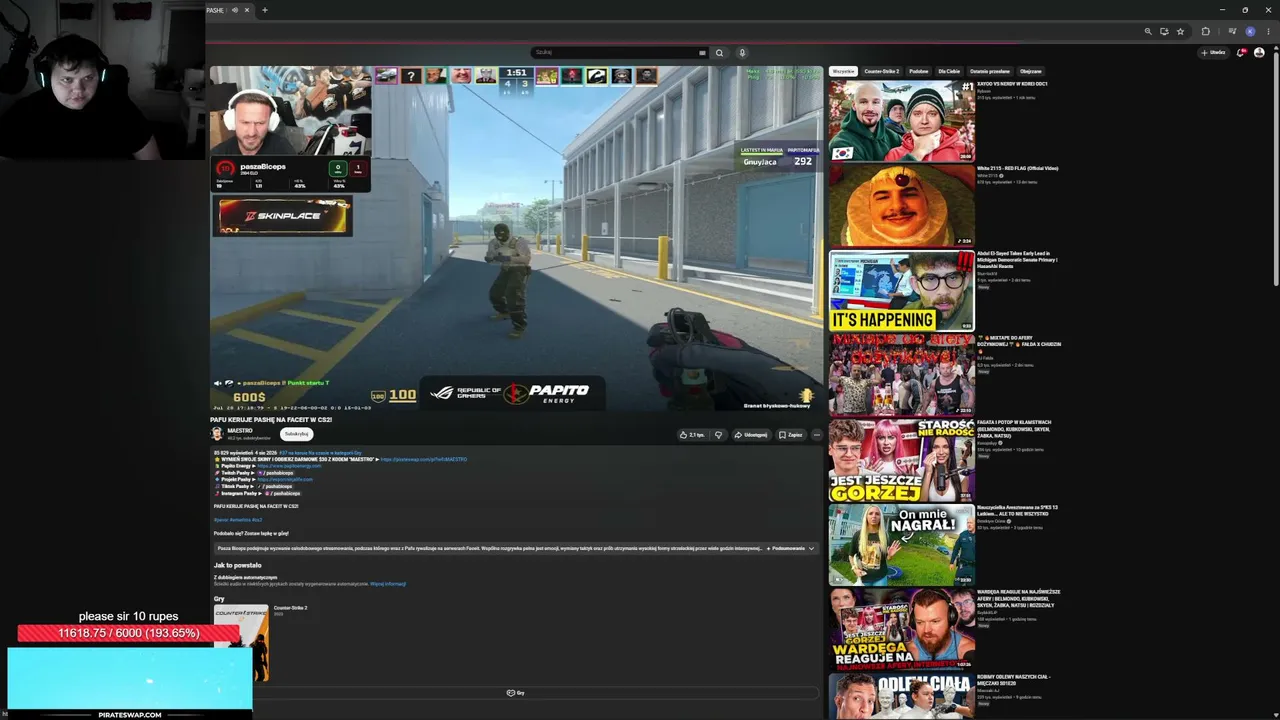Click the zoom magnifier icon in address bar
Viewport: 1280px width, 720px height.
tap(1147, 31)
